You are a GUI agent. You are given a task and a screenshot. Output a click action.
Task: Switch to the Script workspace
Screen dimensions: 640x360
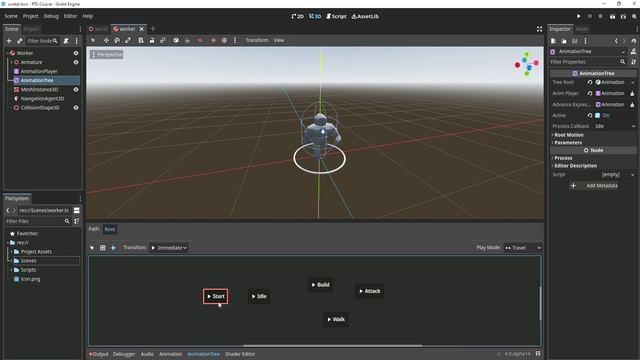[336, 16]
